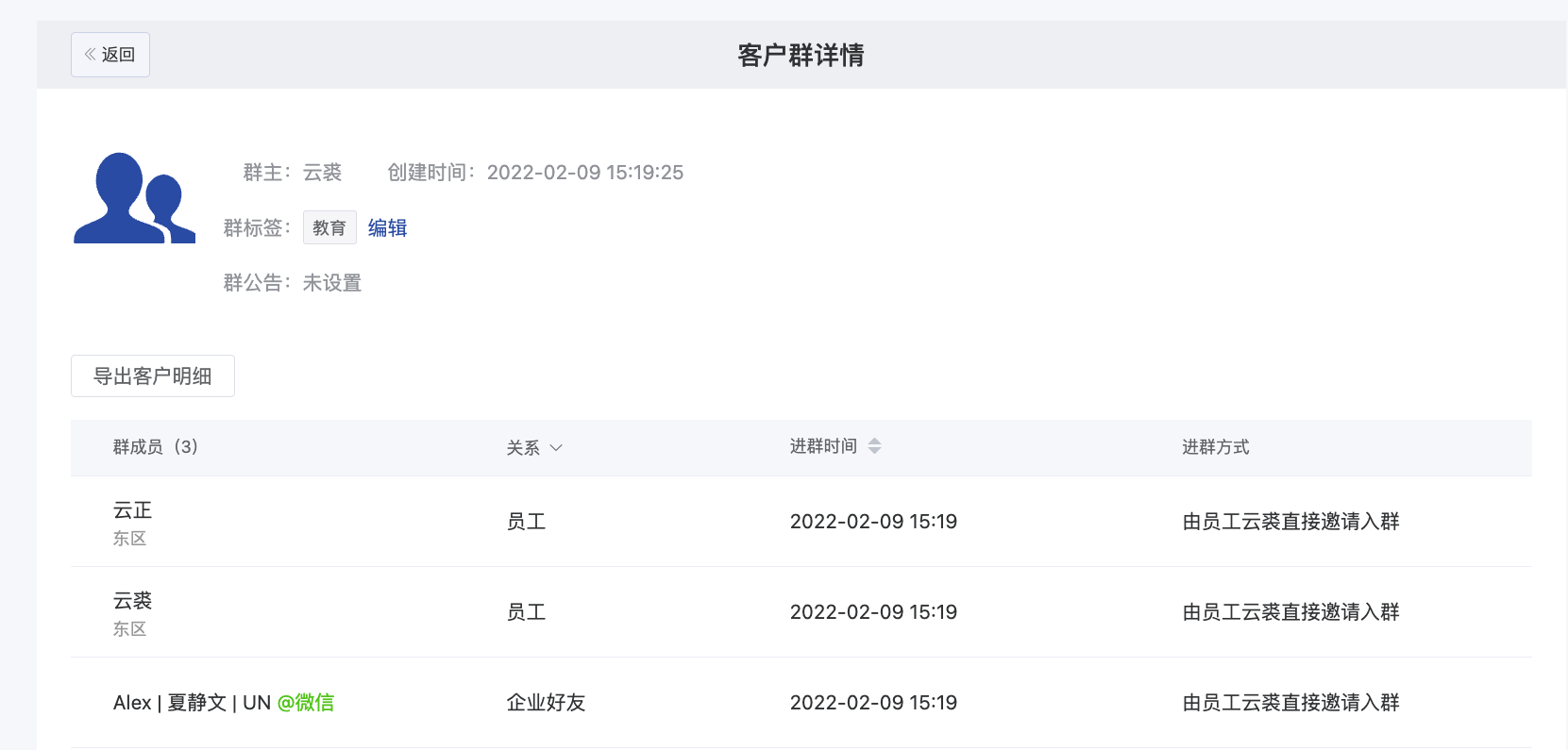Image resolution: width=1568 pixels, height=750 pixels.
Task: Click 云正 row's join time 2022-02-09 15:19
Action: [873, 522]
